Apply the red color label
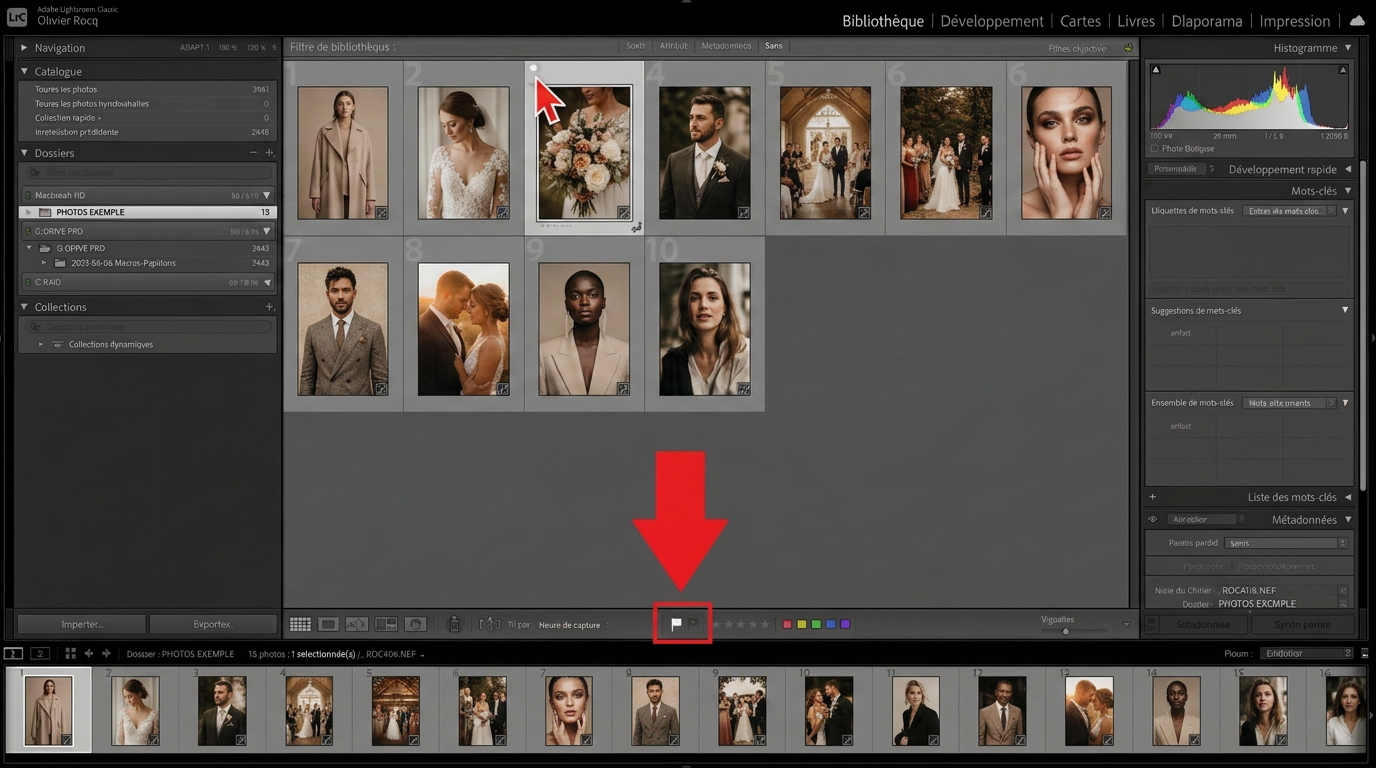This screenshot has height=768, width=1376. pyautogui.click(x=787, y=624)
